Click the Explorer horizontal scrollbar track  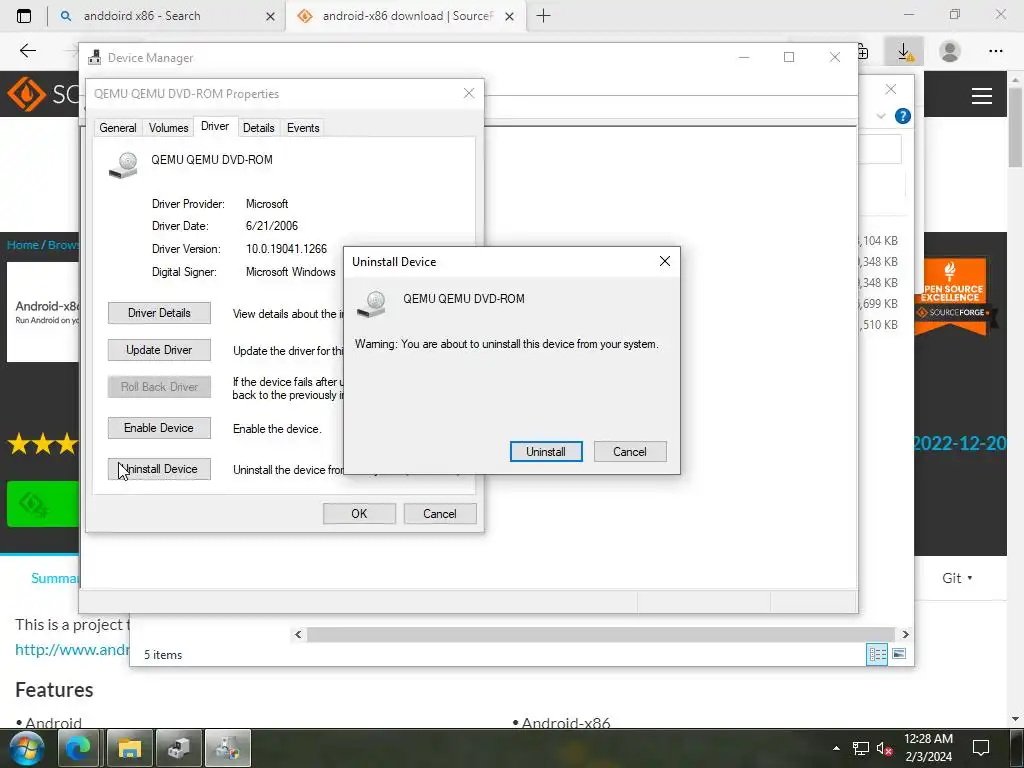[600, 634]
